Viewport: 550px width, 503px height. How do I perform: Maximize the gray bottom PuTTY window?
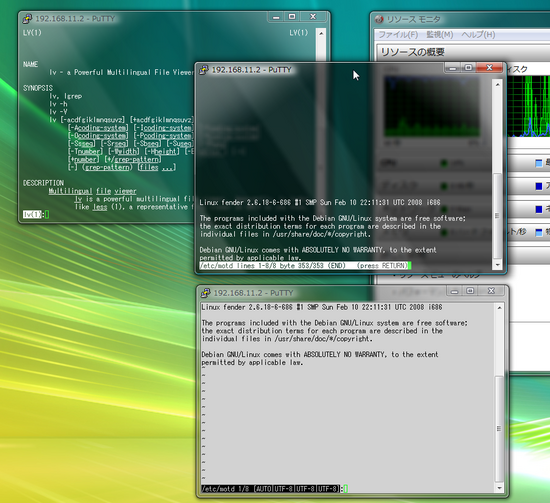tap(470, 291)
